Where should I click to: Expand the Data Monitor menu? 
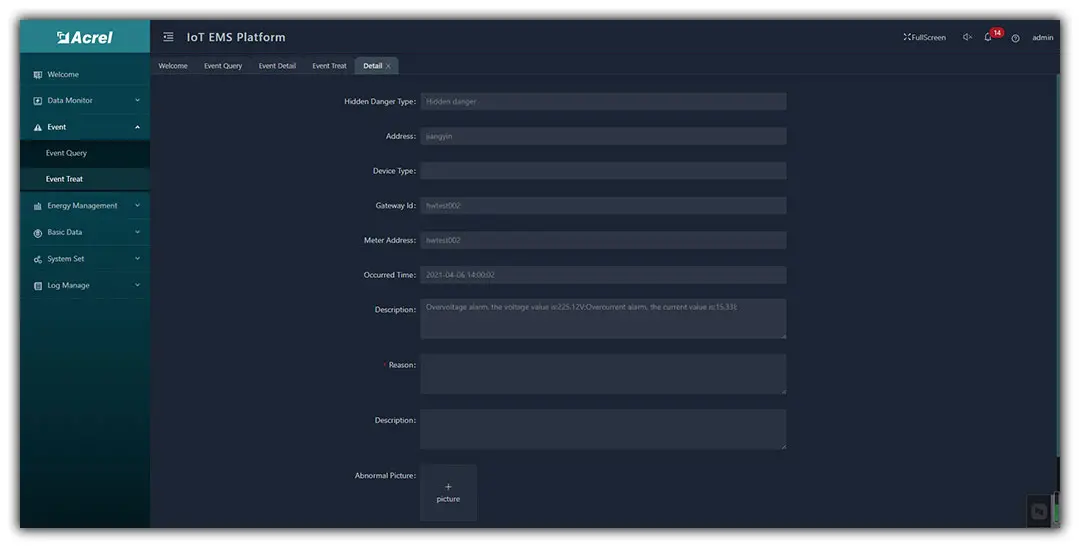[137, 100]
